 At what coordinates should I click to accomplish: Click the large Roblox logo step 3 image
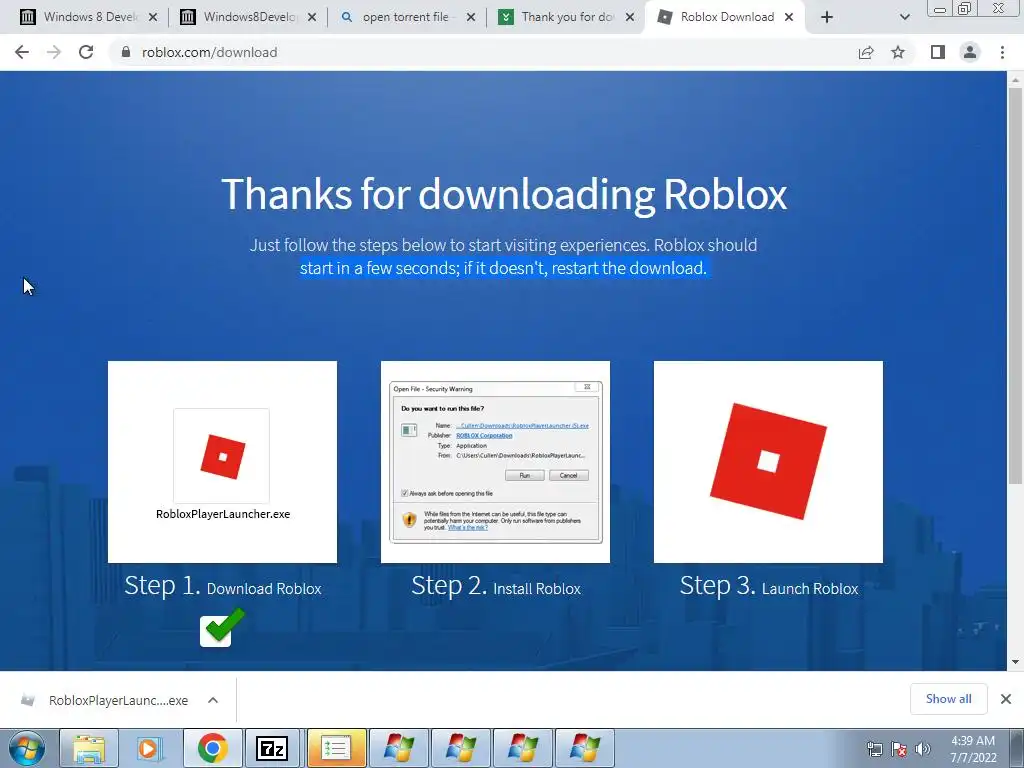tap(768, 462)
